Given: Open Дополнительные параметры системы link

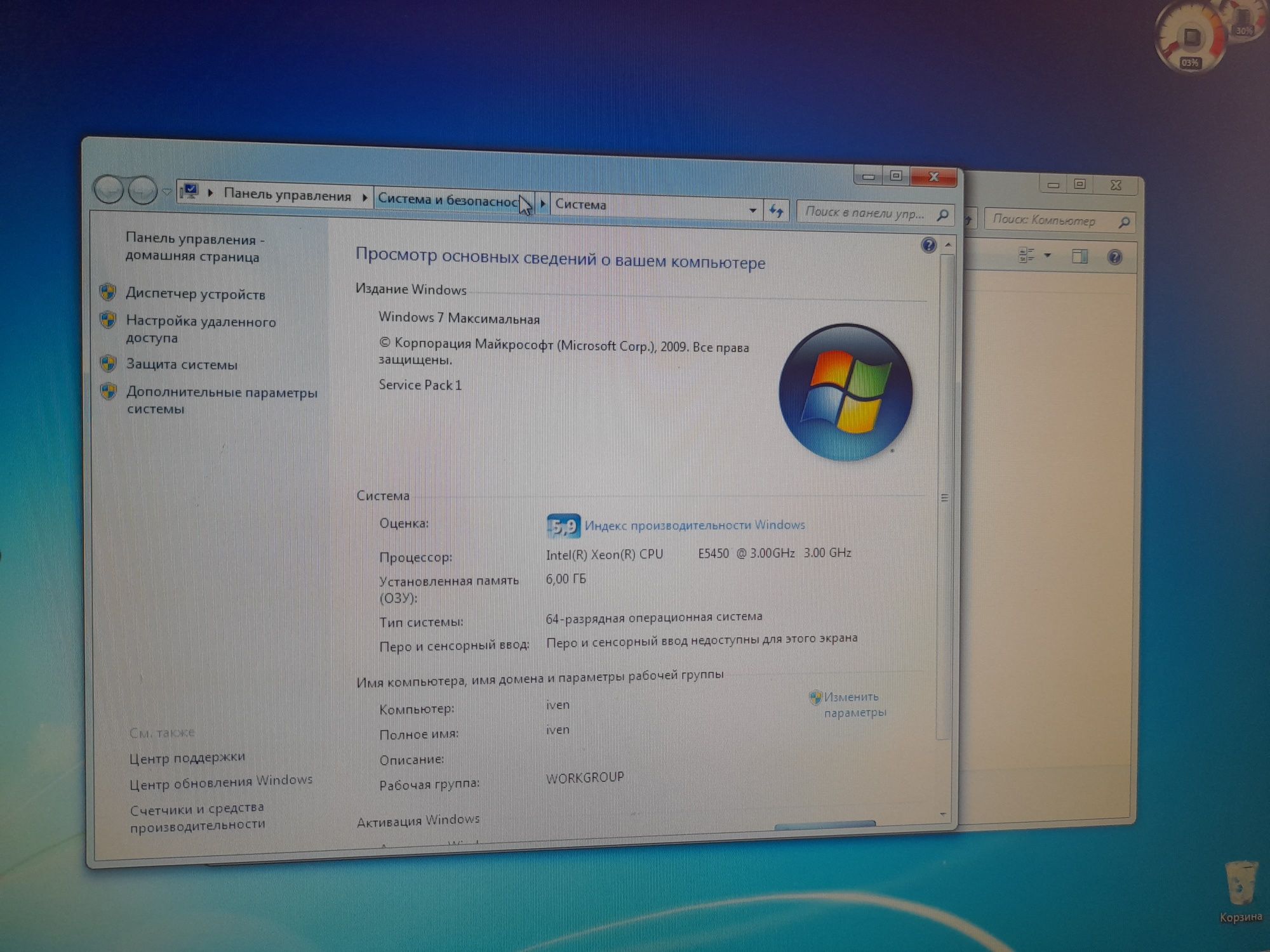Looking at the screenshot, I should [x=222, y=400].
